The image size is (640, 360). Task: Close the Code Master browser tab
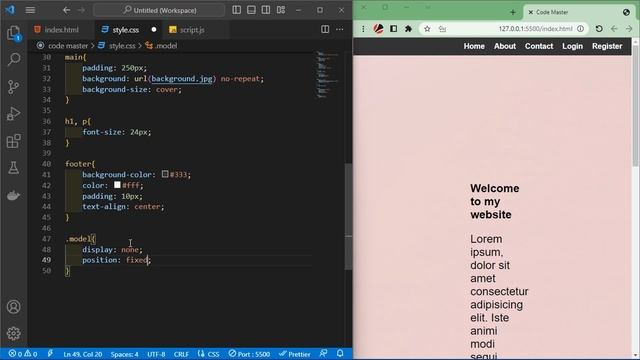531,12
